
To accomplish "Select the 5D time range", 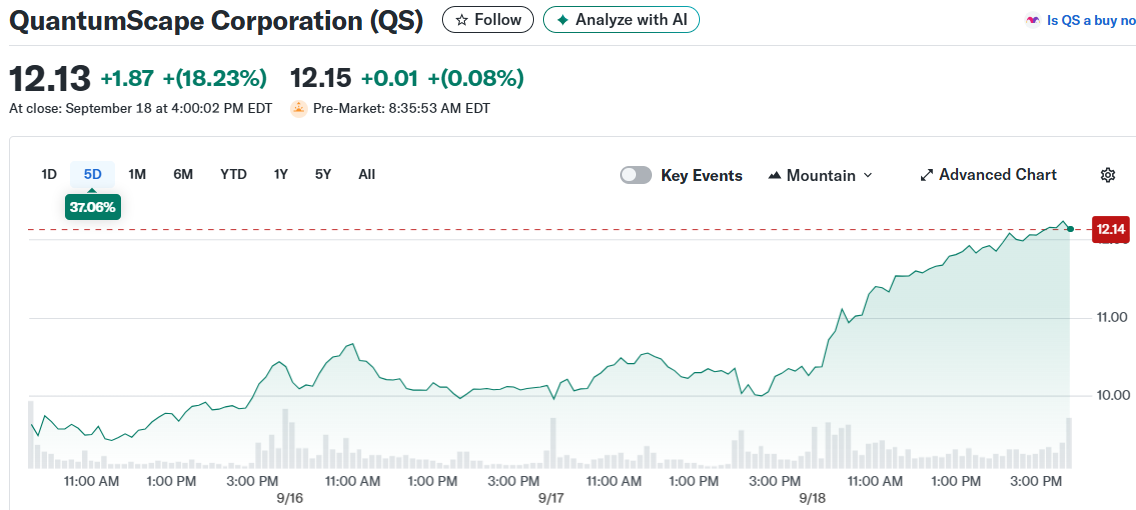I will coord(93,175).
